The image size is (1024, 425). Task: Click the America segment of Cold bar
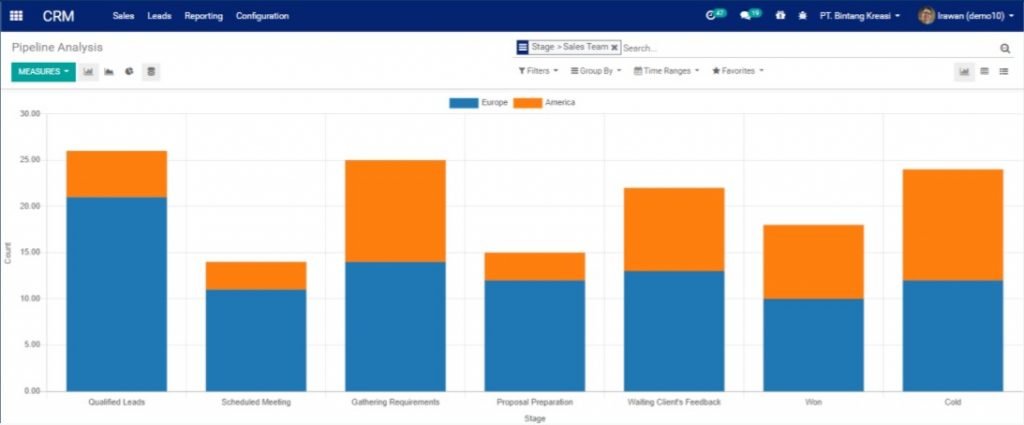[953, 225]
